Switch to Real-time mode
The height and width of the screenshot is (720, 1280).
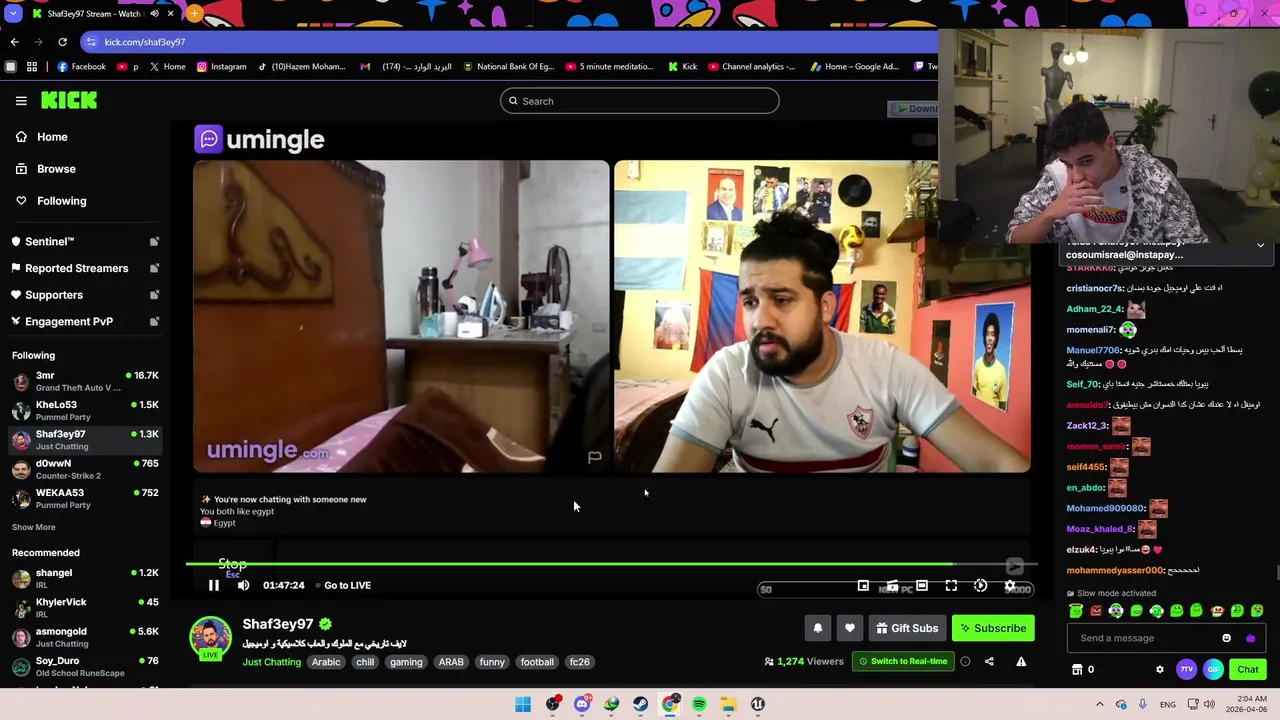tap(901, 661)
